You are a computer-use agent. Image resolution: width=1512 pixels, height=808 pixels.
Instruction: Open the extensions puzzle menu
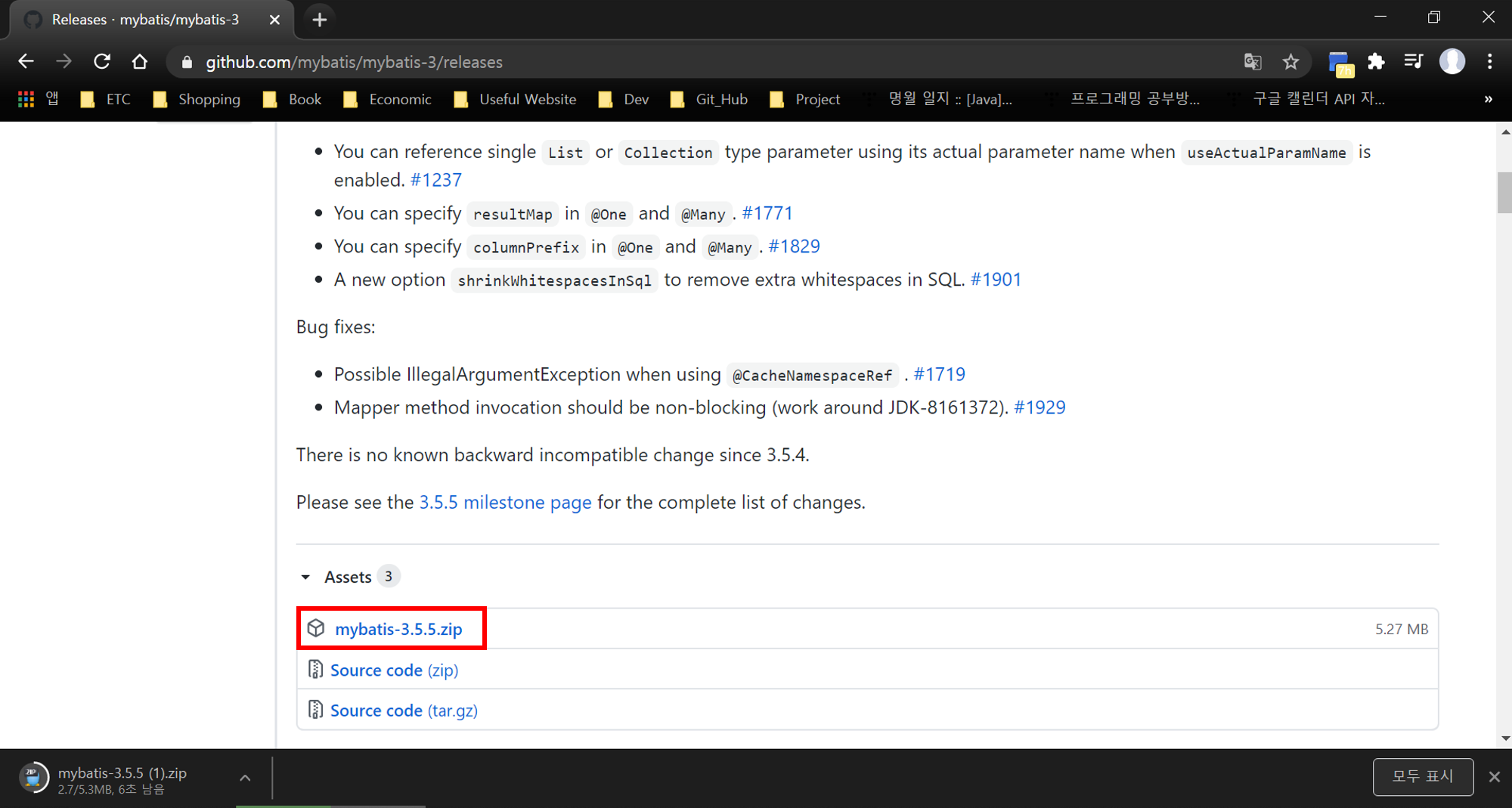tap(1376, 62)
